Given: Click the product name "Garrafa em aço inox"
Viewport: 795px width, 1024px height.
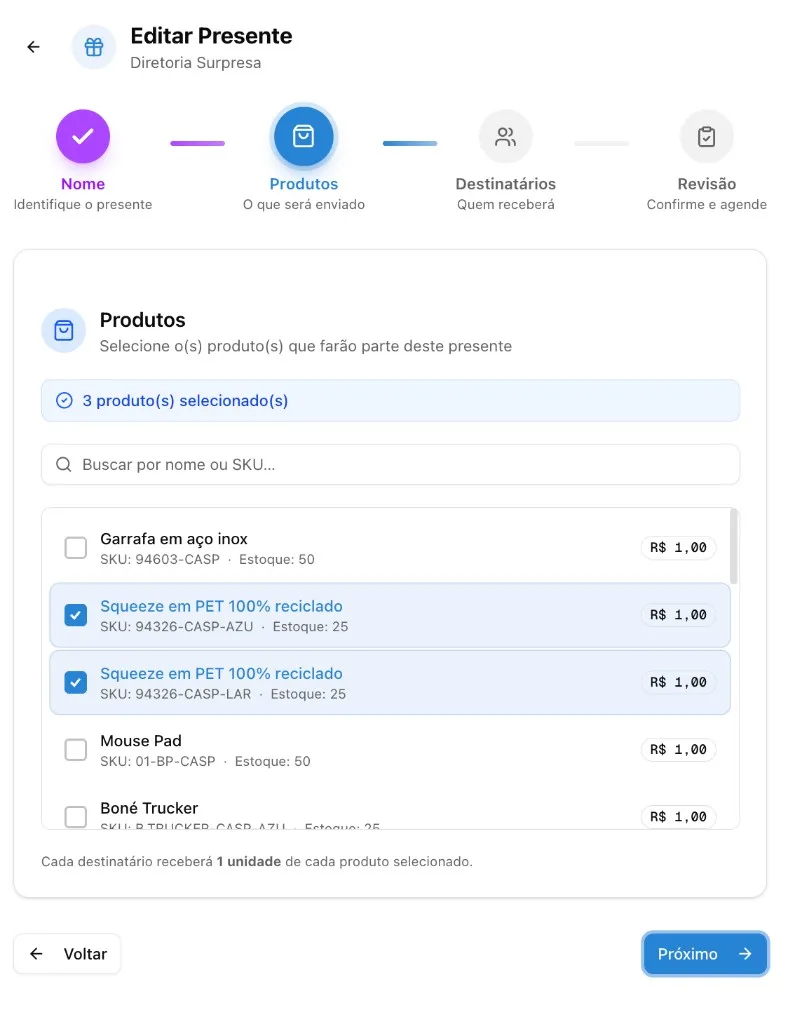Looking at the screenshot, I should (x=174, y=539).
